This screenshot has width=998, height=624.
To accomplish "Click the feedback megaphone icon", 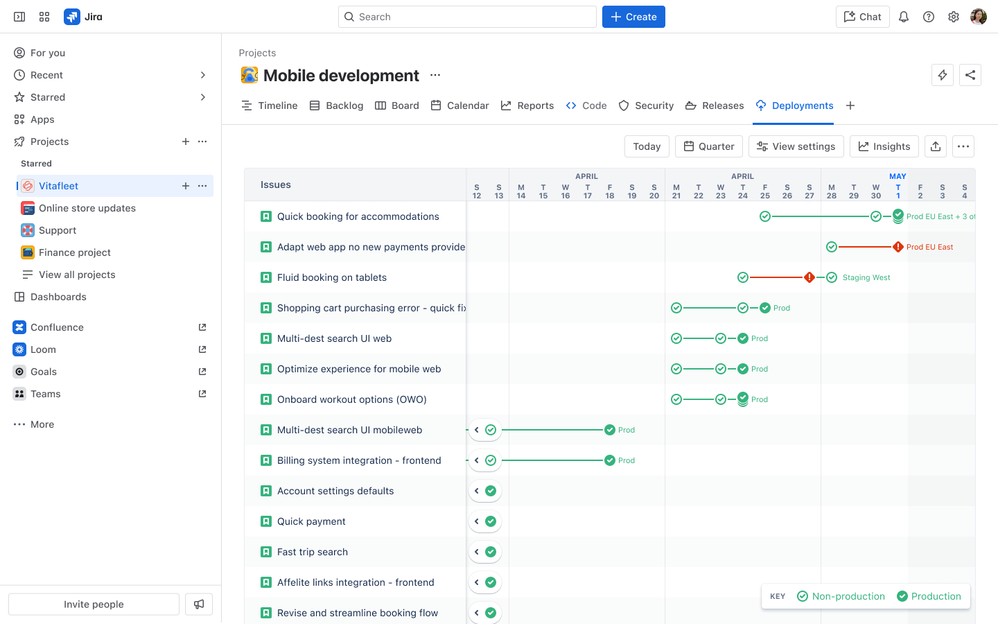I will click(199, 604).
